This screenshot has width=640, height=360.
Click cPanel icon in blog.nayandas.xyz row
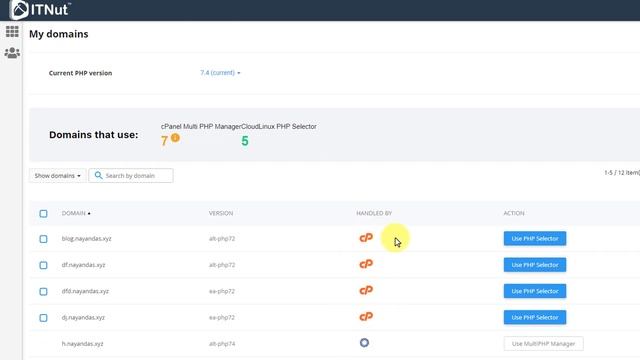366,238
